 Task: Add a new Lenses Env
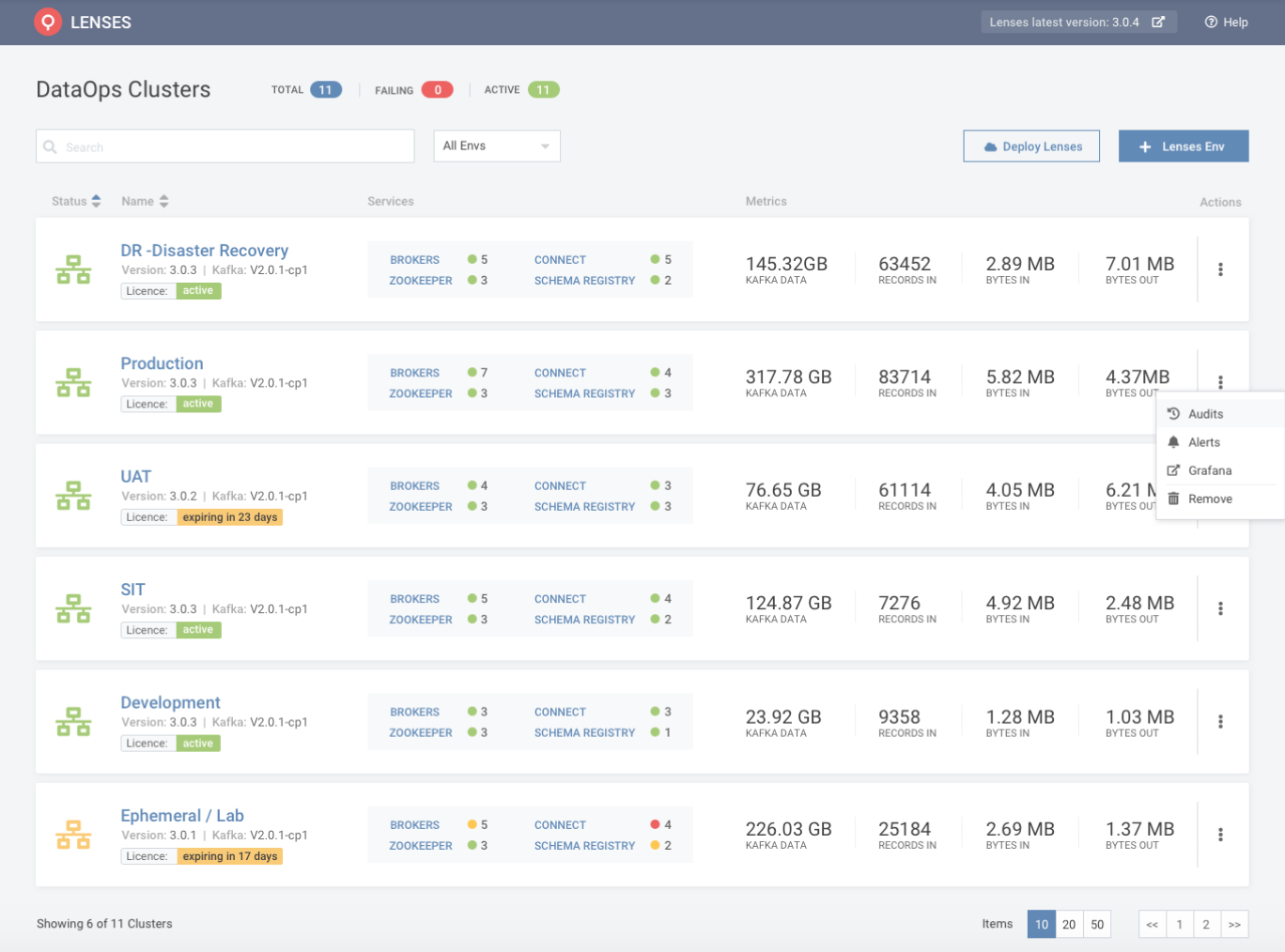click(x=1184, y=146)
